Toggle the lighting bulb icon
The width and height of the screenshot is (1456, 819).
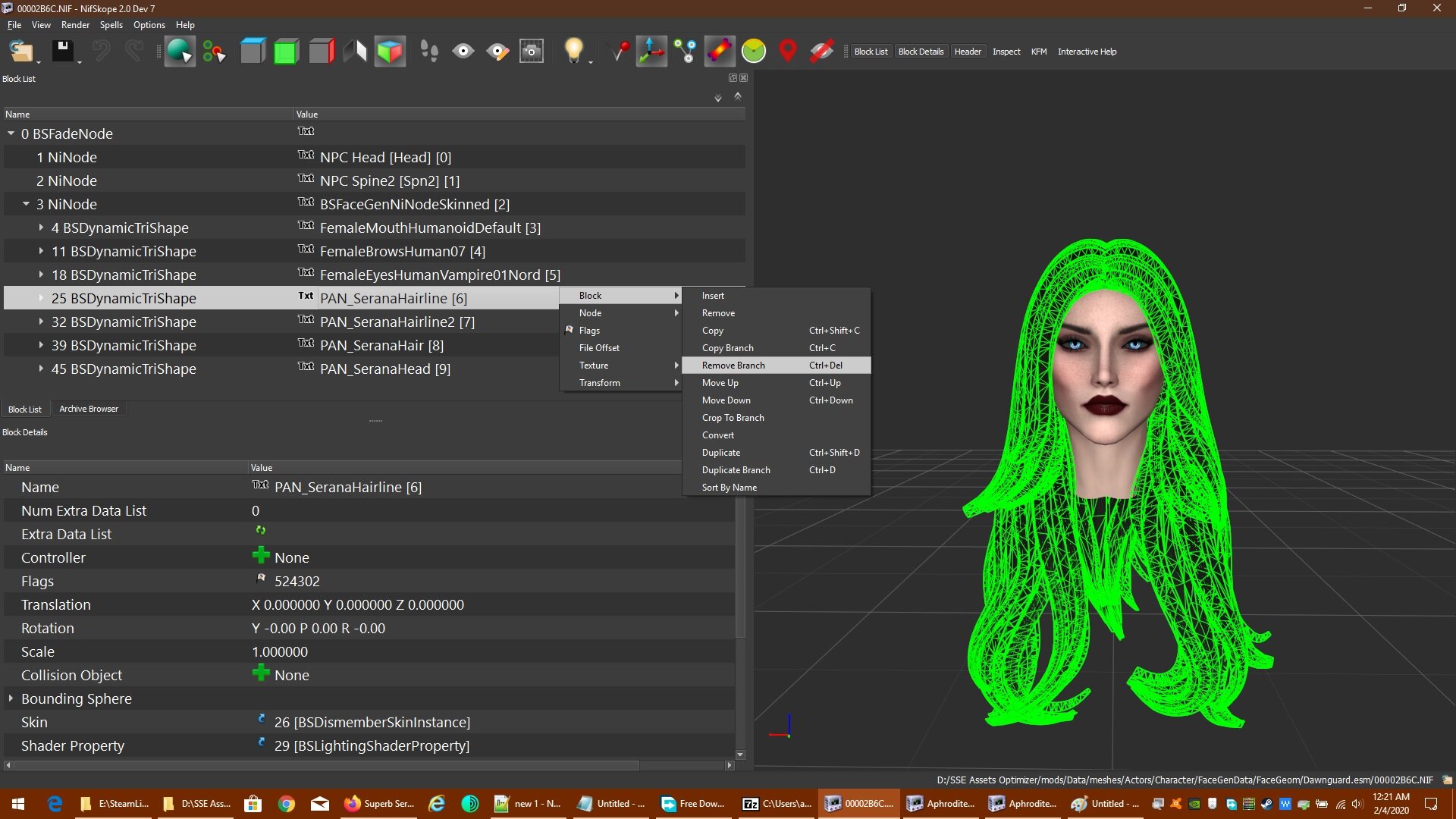point(574,52)
